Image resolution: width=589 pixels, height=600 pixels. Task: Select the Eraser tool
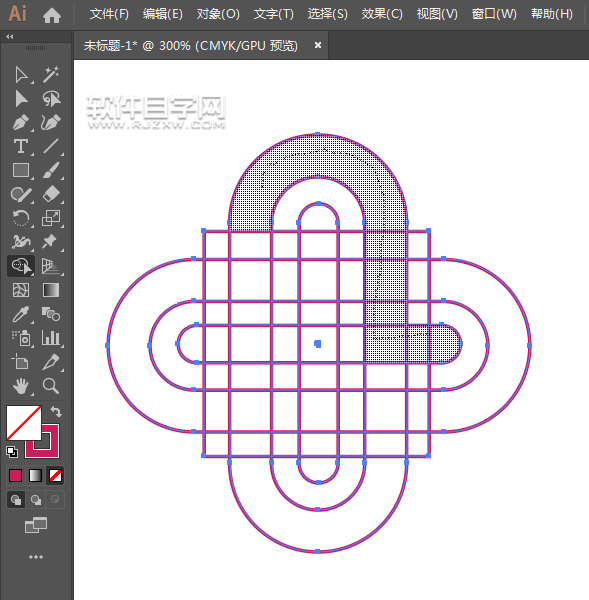pos(51,194)
